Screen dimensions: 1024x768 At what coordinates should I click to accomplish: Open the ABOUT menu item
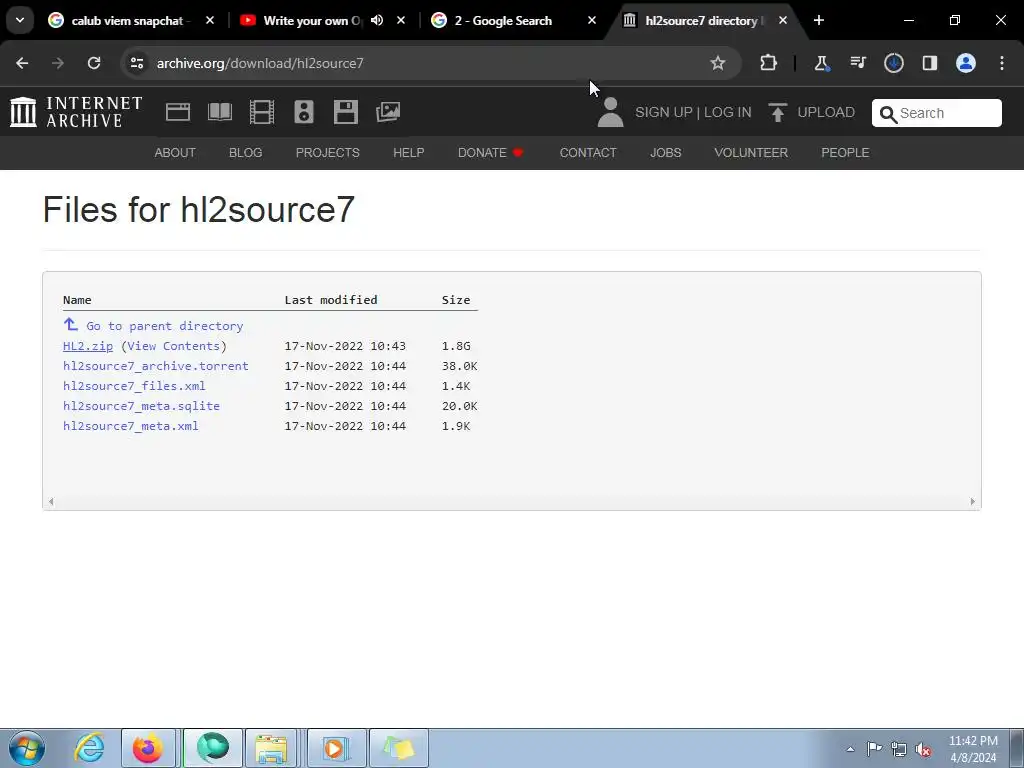175,153
